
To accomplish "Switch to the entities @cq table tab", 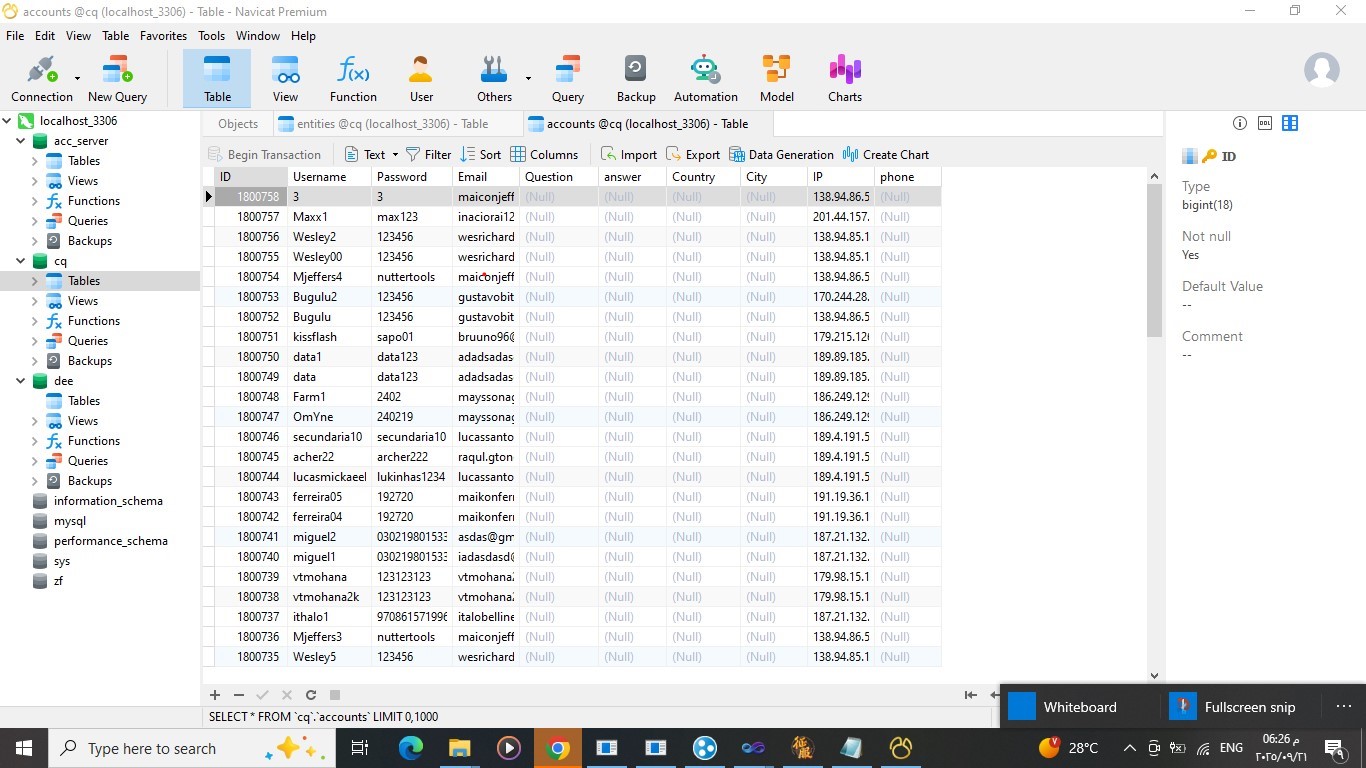I will point(382,124).
